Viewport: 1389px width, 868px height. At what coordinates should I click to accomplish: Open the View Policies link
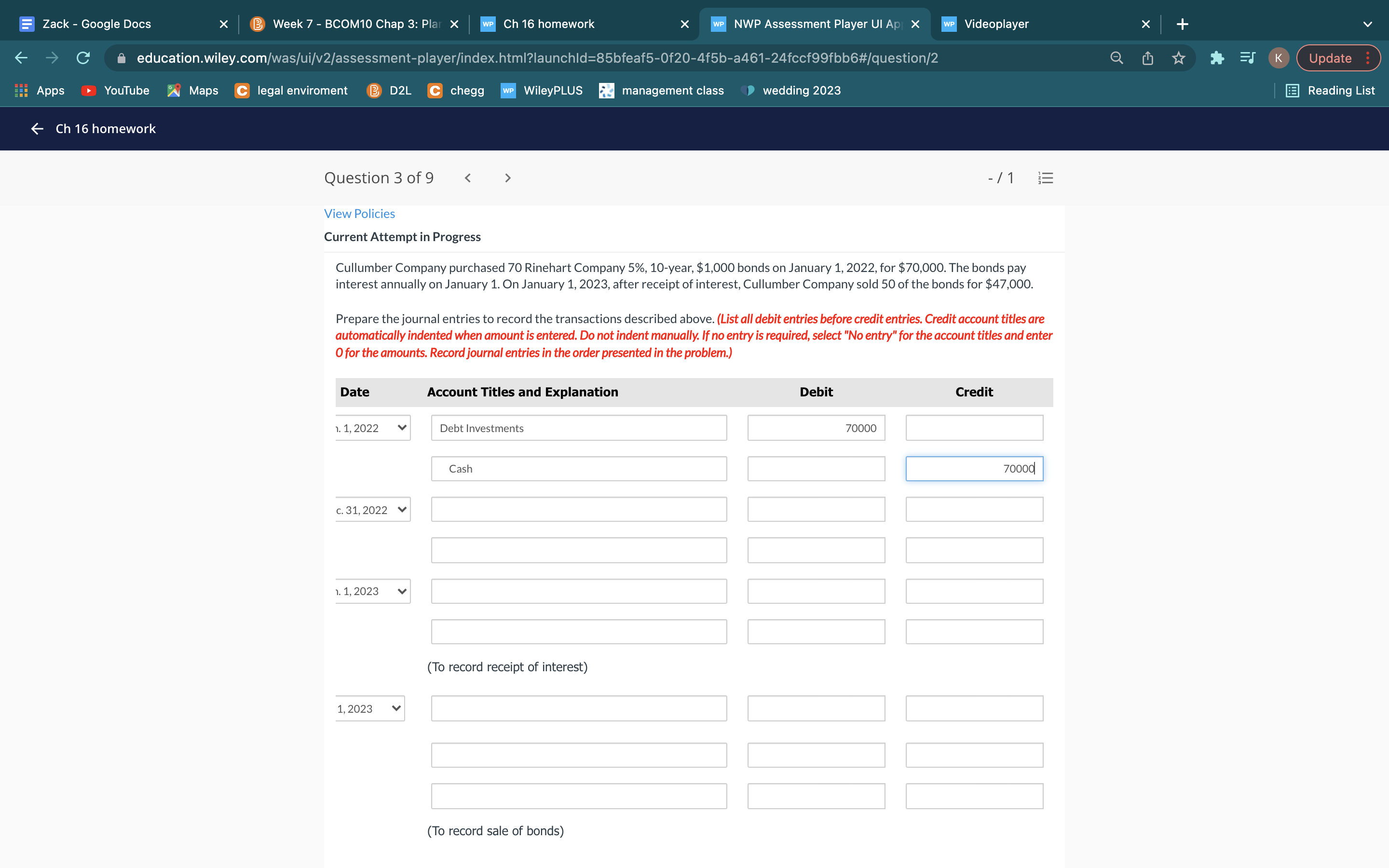[x=359, y=214]
